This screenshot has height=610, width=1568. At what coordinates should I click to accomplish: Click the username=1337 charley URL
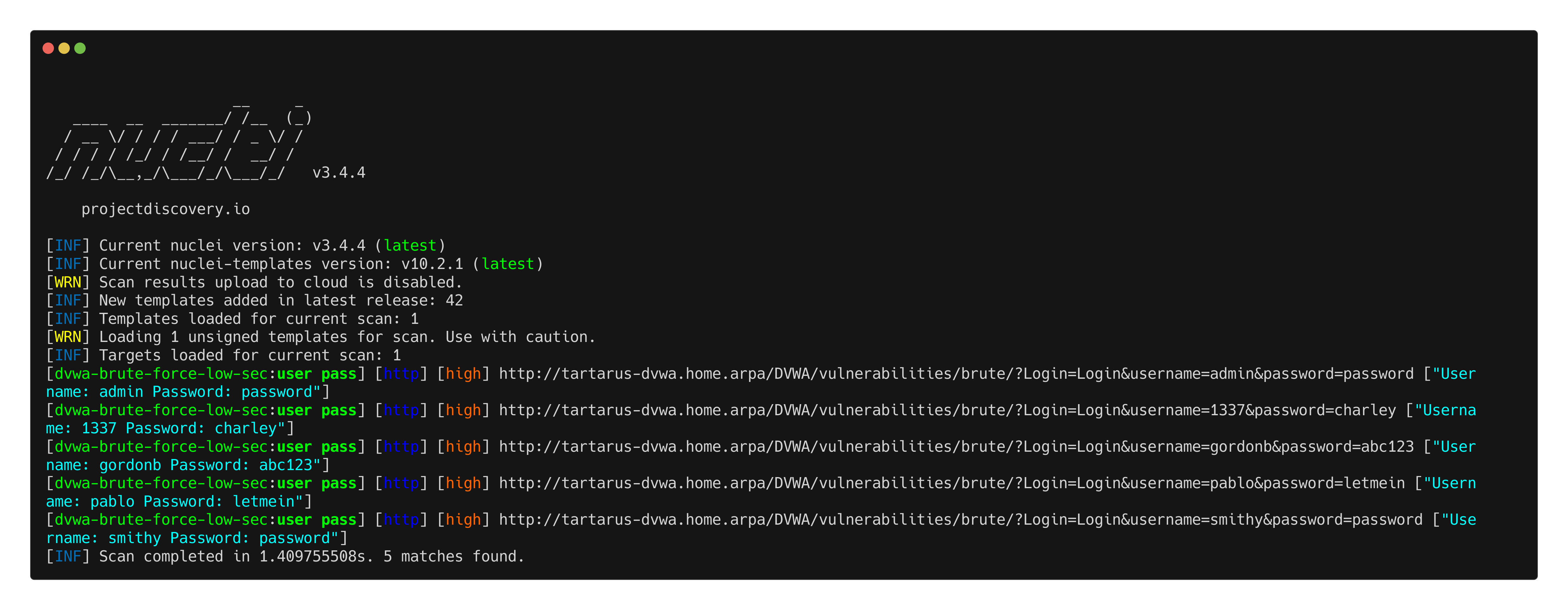click(x=947, y=410)
